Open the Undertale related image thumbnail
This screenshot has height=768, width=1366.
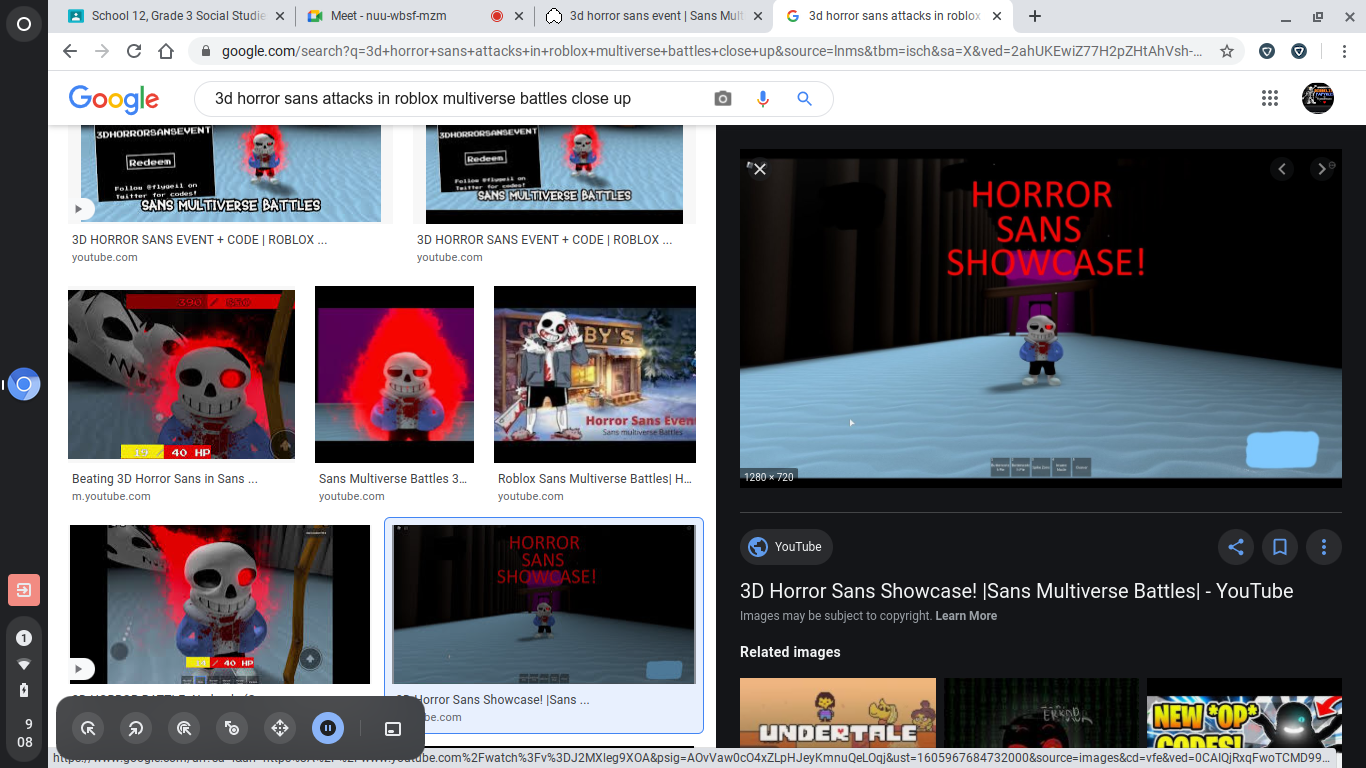point(838,713)
